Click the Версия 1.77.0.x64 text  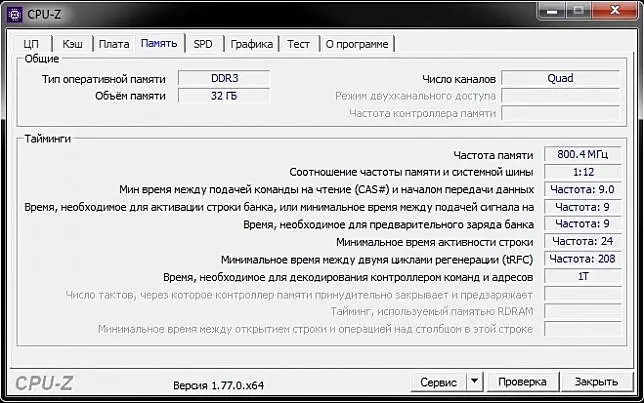coord(218,385)
